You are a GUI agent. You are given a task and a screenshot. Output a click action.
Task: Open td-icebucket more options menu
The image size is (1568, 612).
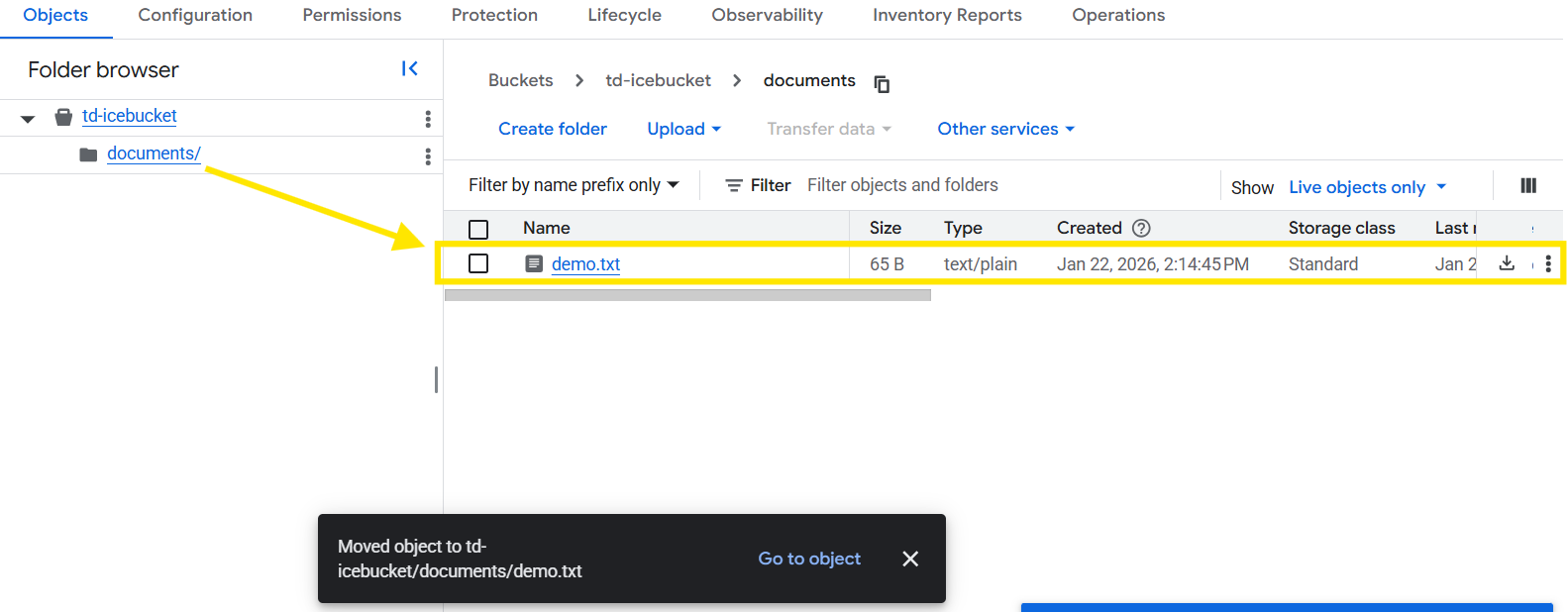(428, 119)
